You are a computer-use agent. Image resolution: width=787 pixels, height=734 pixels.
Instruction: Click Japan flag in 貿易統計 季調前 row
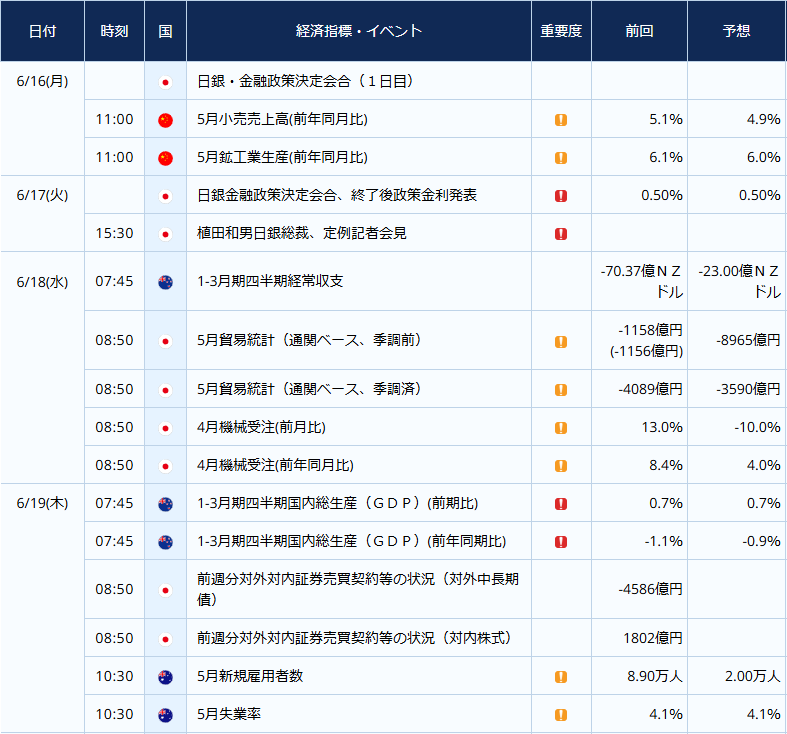click(165, 341)
